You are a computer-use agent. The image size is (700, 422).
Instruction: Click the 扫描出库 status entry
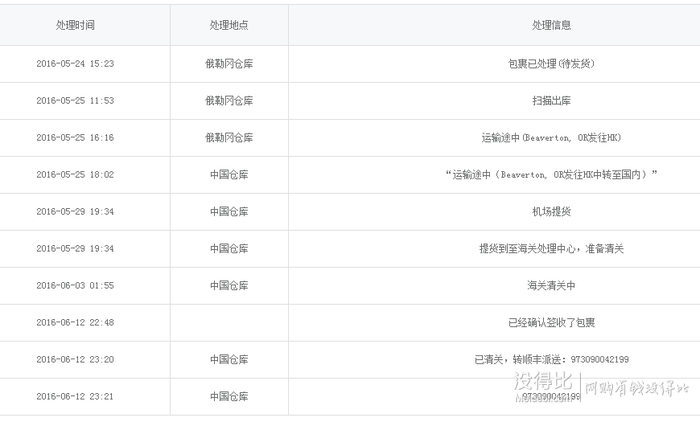point(551,101)
